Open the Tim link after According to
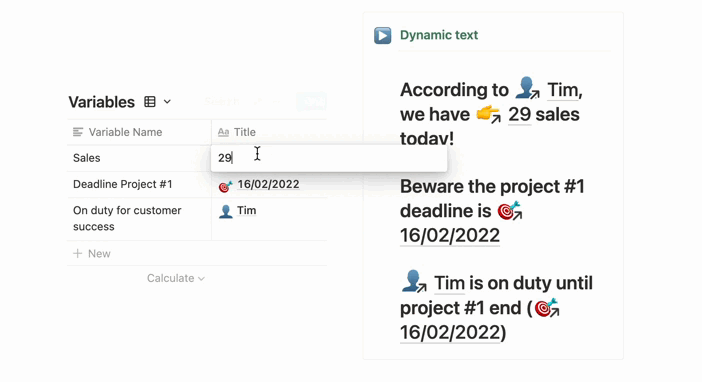702x382 pixels. coord(562,90)
